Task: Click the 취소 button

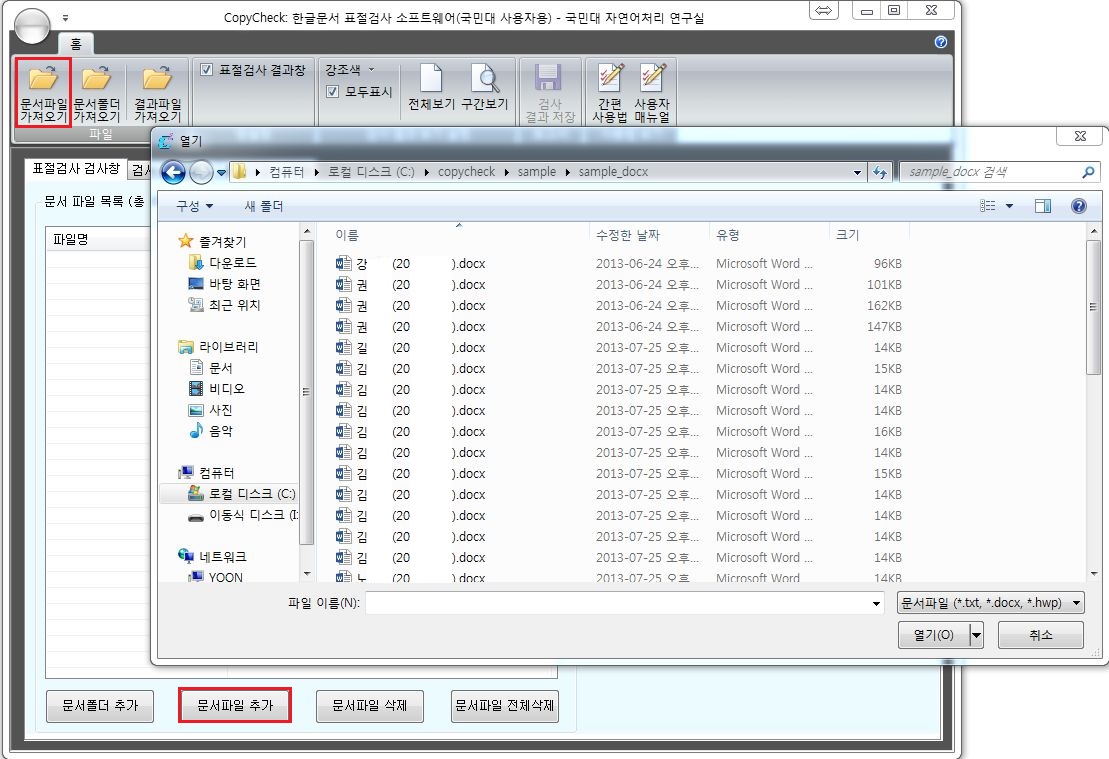Action: click(x=1040, y=635)
